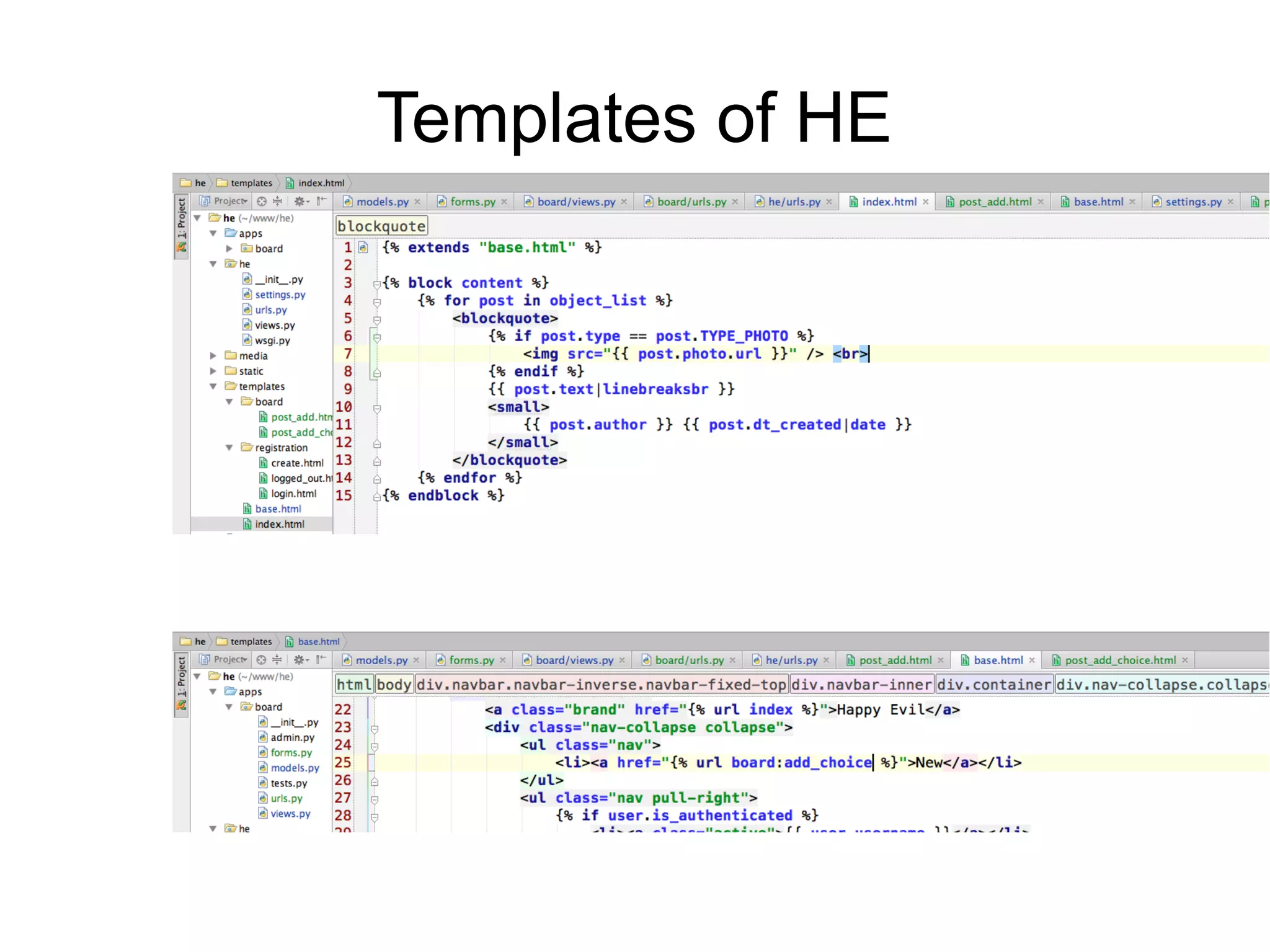1270x952 pixels.
Task: Toggle the vertical 1: Project tool window in bottom IDE
Action: coord(181,685)
